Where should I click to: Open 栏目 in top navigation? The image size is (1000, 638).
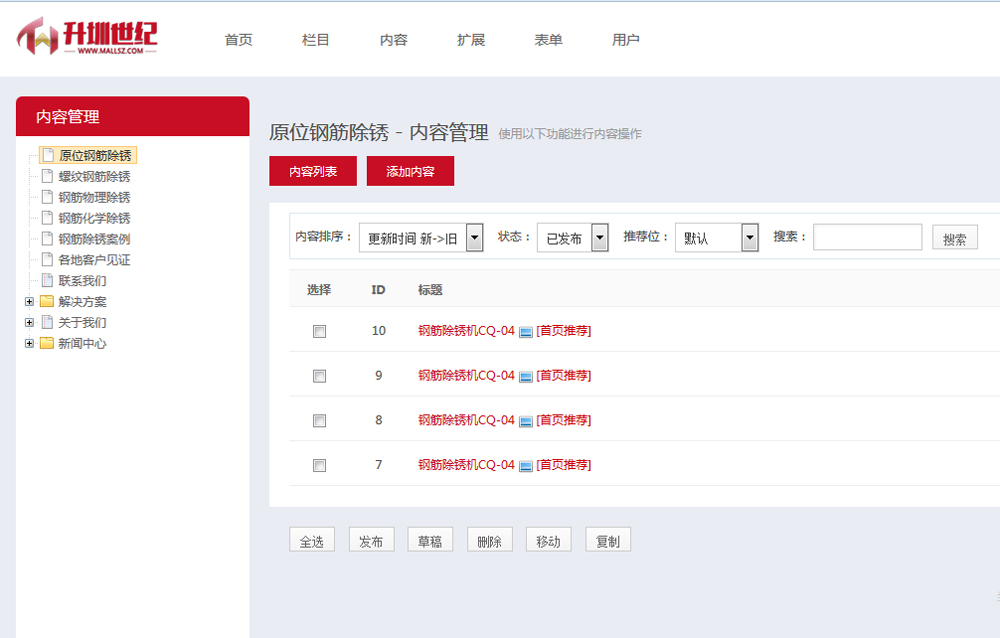(316, 40)
